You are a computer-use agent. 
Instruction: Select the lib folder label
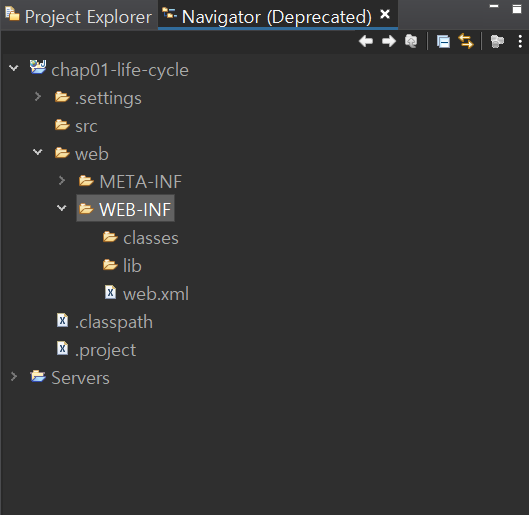click(132, 265)
